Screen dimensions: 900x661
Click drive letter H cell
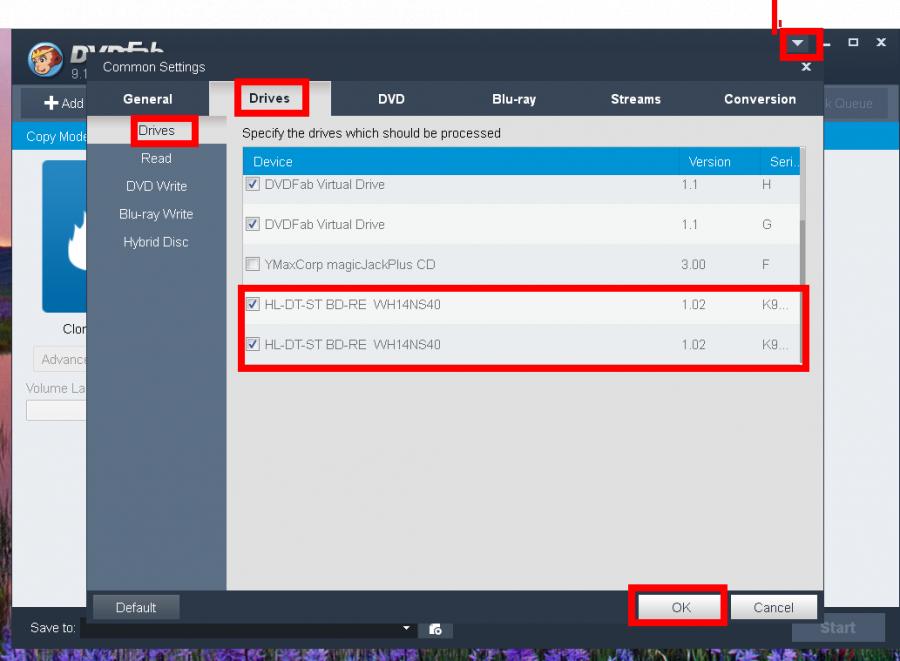(766, 184)
